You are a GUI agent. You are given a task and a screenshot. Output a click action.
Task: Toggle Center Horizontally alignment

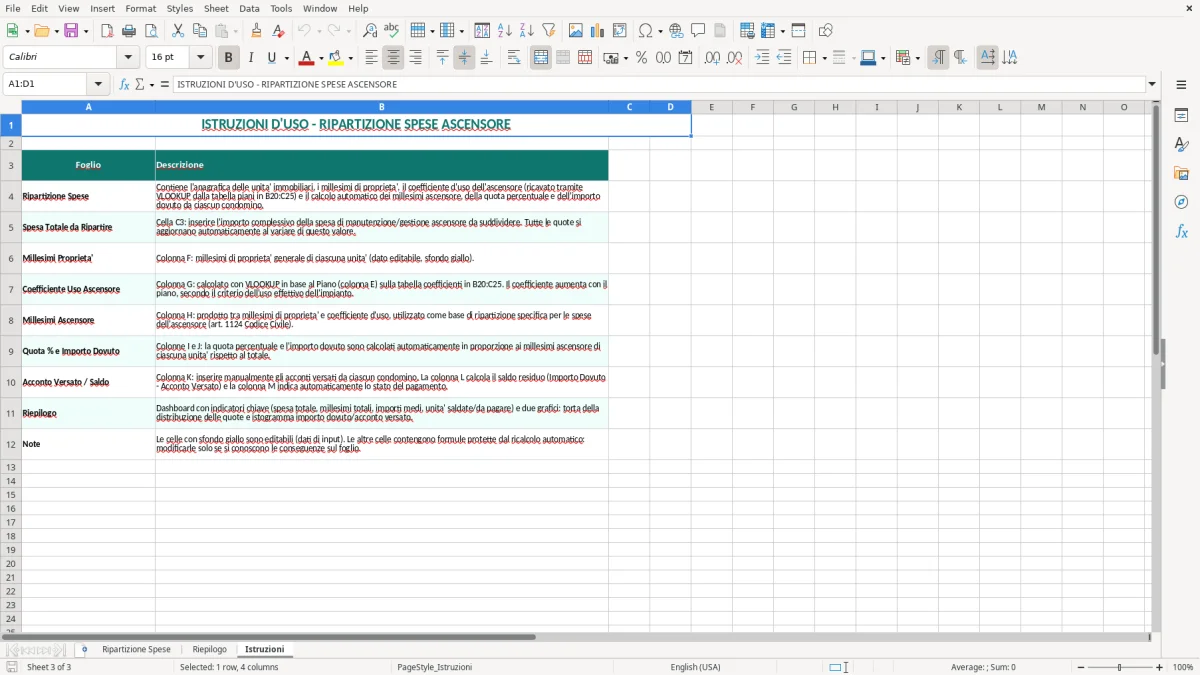(394, 58)
